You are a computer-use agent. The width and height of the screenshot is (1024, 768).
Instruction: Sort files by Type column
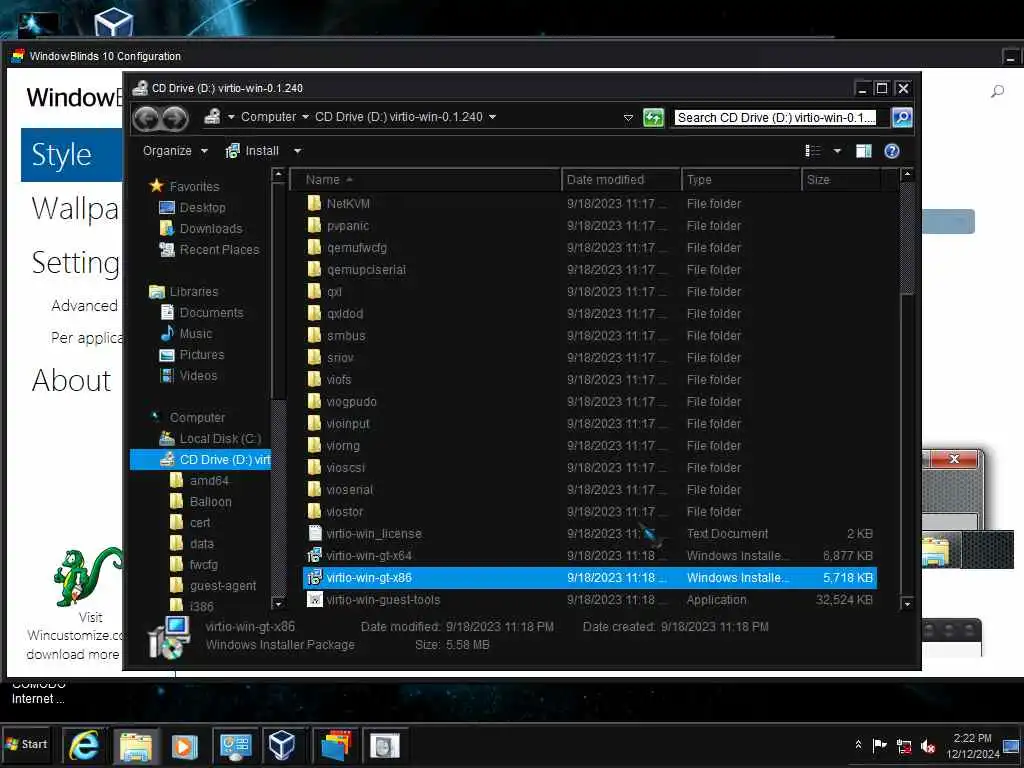[741, 180]
